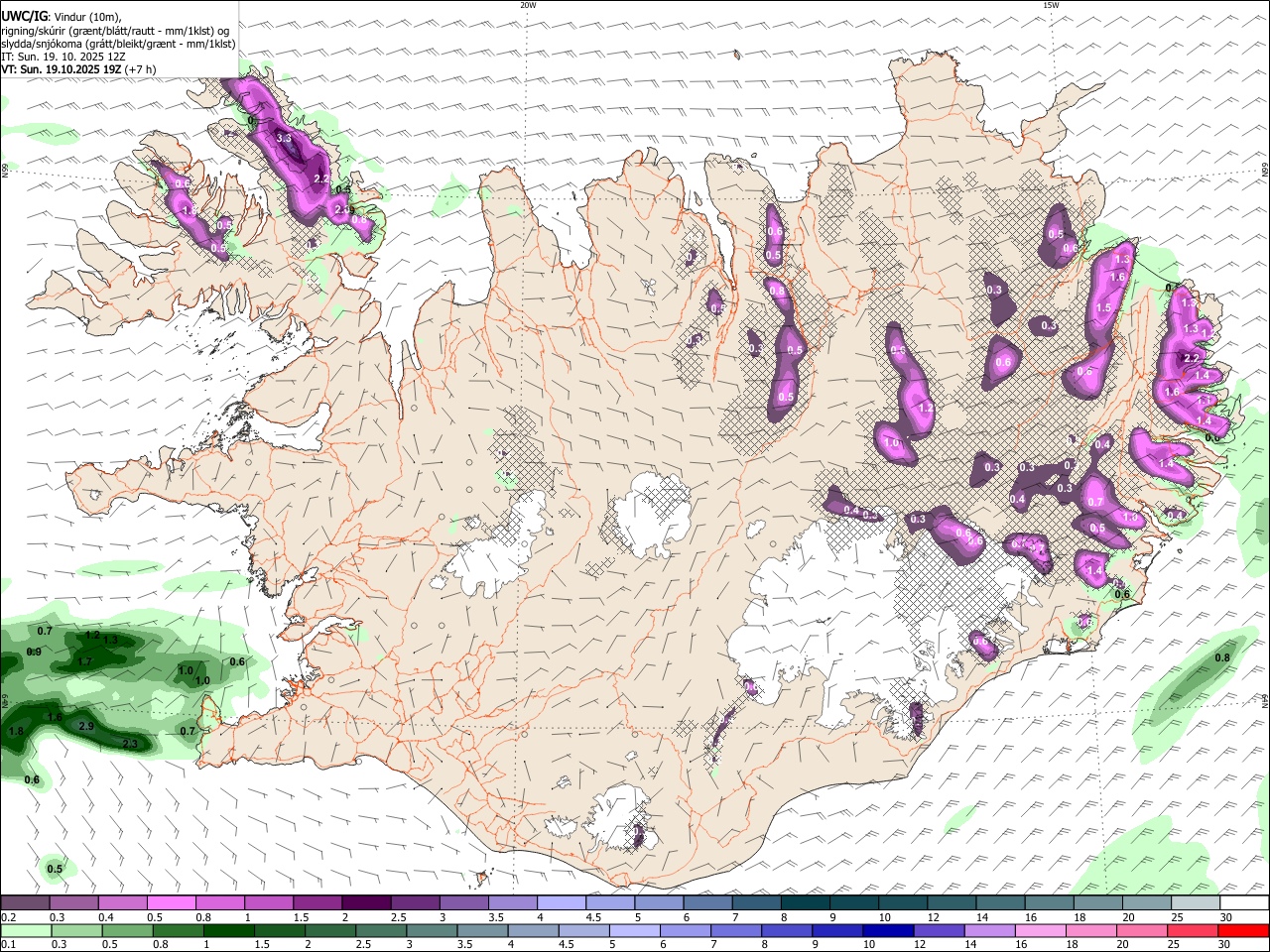Select the white 30 swatch ending the upper legend
The height and width of the screenshot is (952, 1270).
click(x=1243, y=903)
